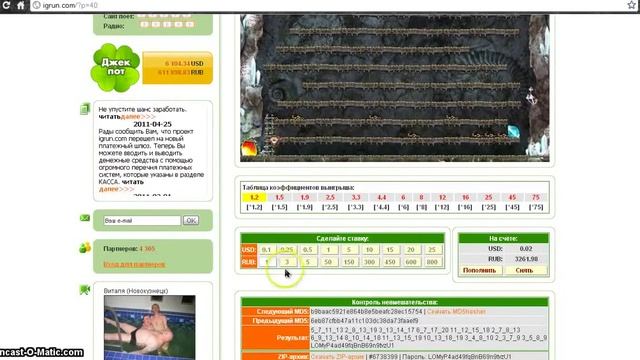Viewport: 640px width, 360px height.
Task: Place a 5 USD bet
Action: (349, 249)
